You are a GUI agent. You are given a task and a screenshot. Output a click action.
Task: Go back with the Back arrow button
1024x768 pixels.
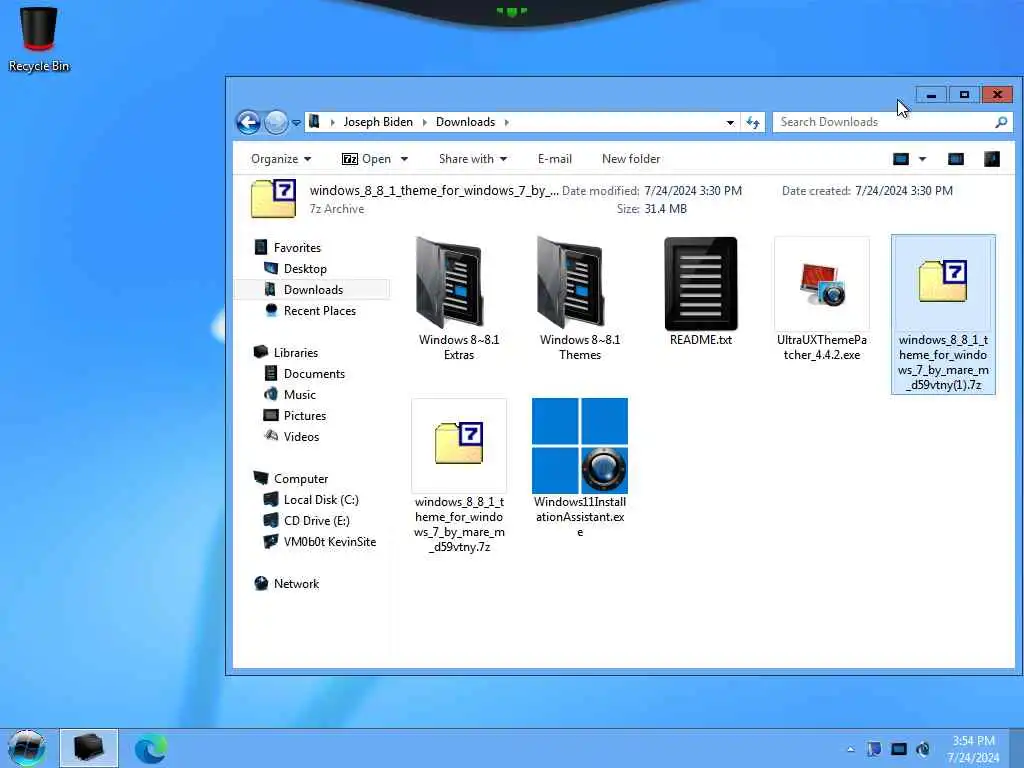(248, 122)
